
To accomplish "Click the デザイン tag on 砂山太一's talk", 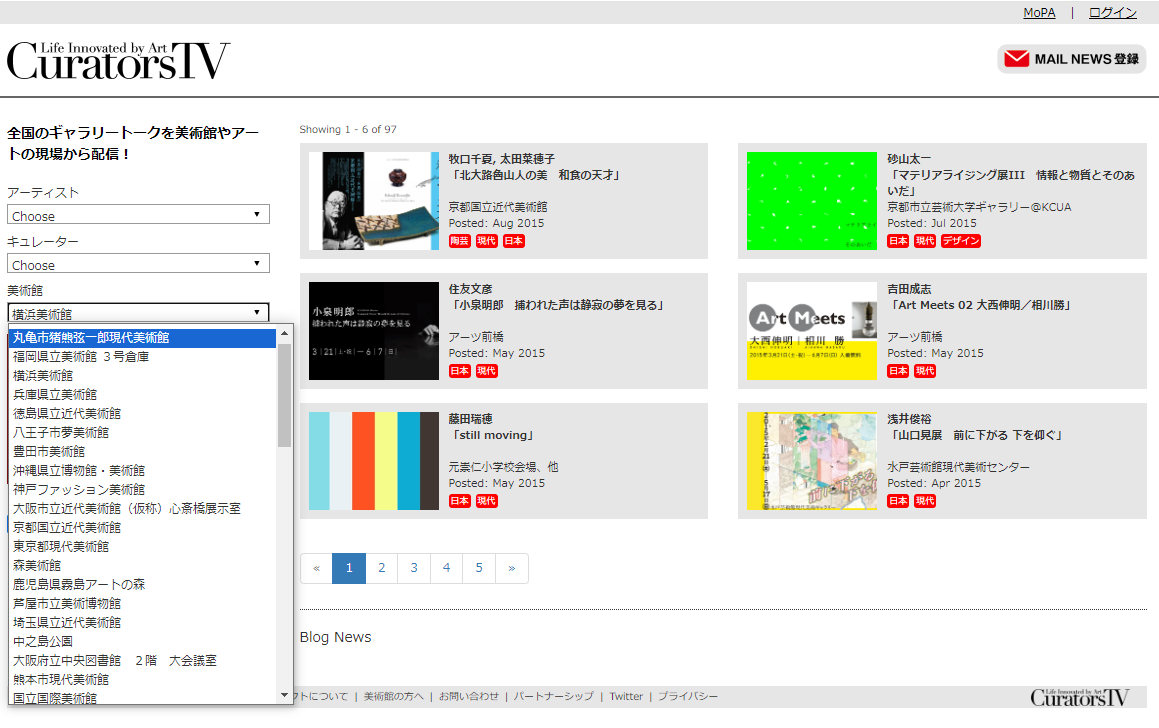I will pyautogui.click(x=961, y=241).
